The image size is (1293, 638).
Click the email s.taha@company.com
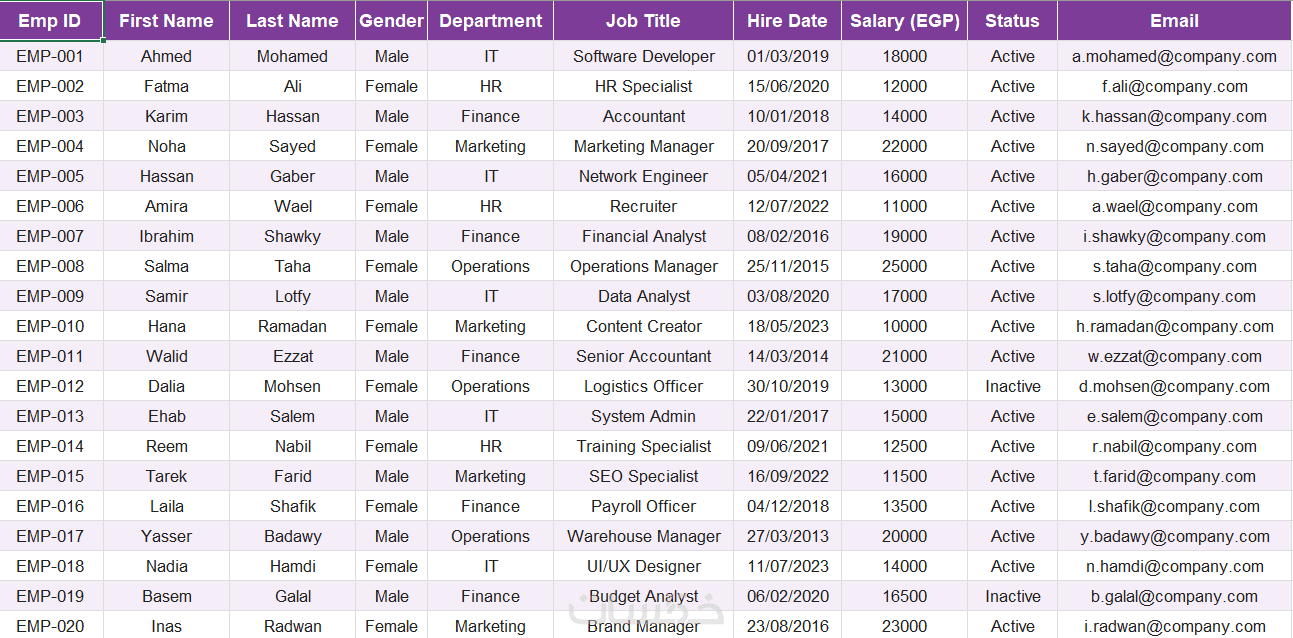[1174, 266]
